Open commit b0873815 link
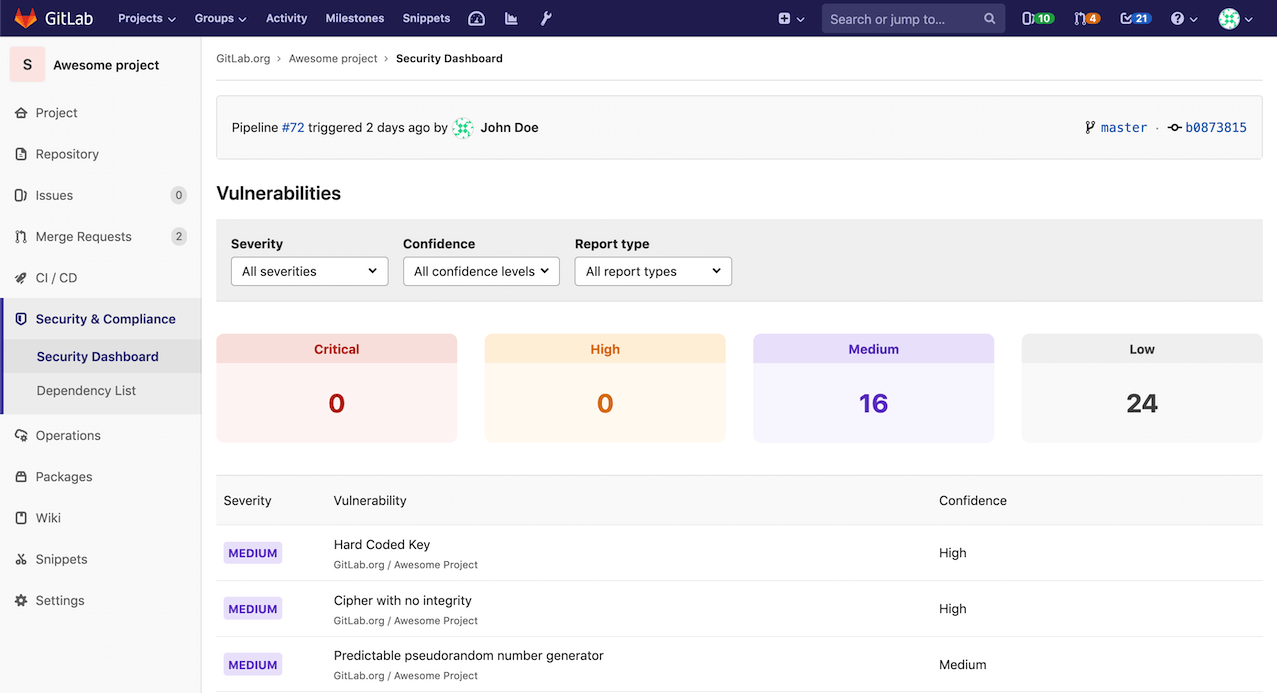The height and width of the screenshot is (693, 1277). pos(1215,127)
